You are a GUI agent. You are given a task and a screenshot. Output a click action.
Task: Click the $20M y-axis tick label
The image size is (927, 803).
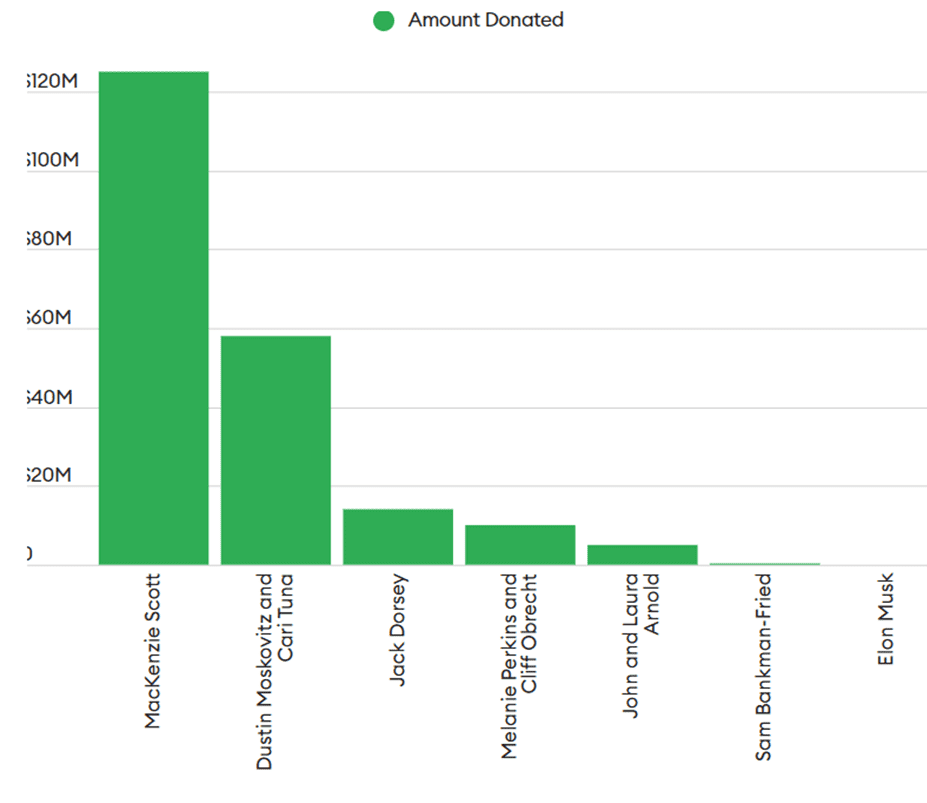click(50, 475)
